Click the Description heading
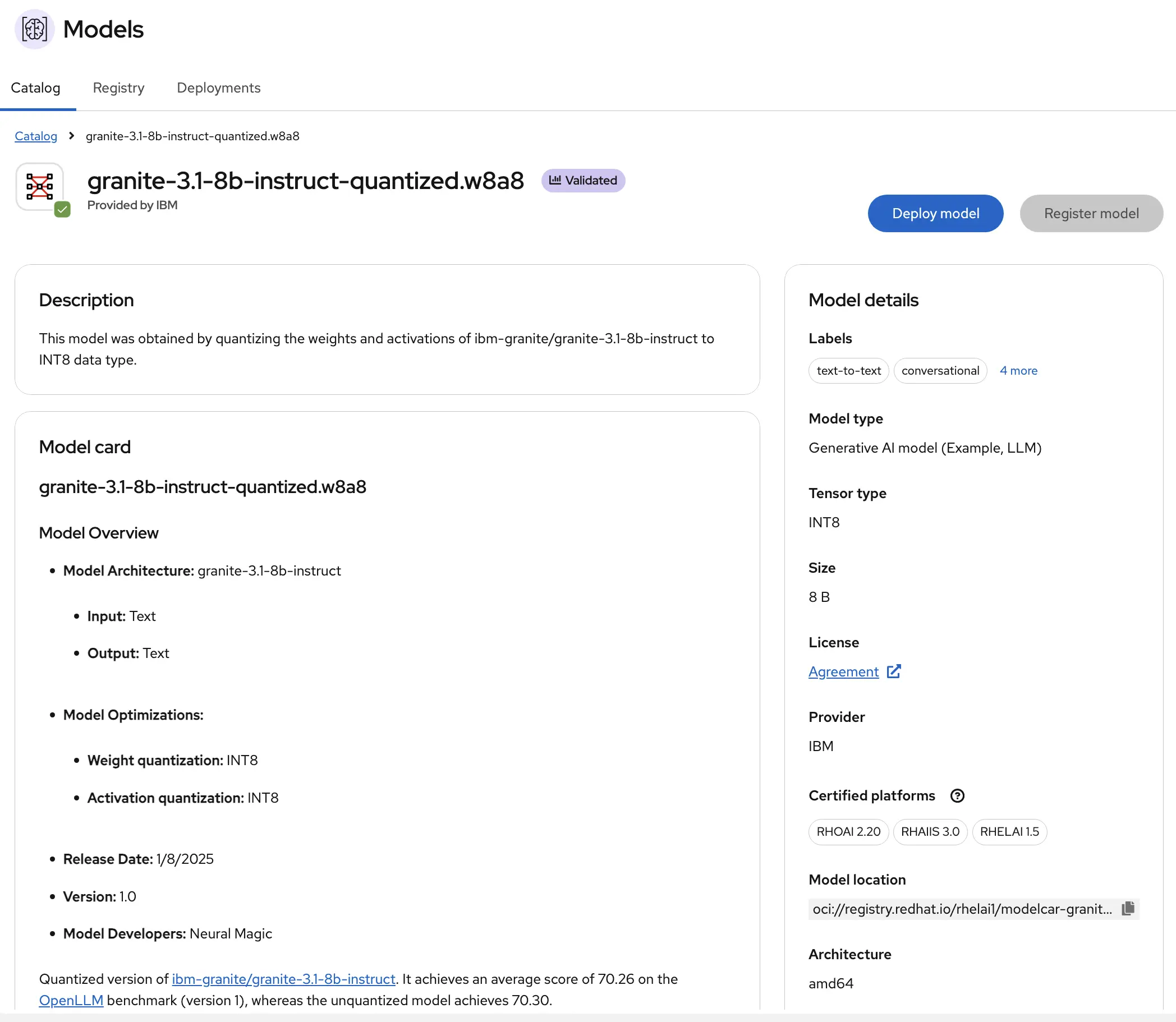 coord(86,300)
